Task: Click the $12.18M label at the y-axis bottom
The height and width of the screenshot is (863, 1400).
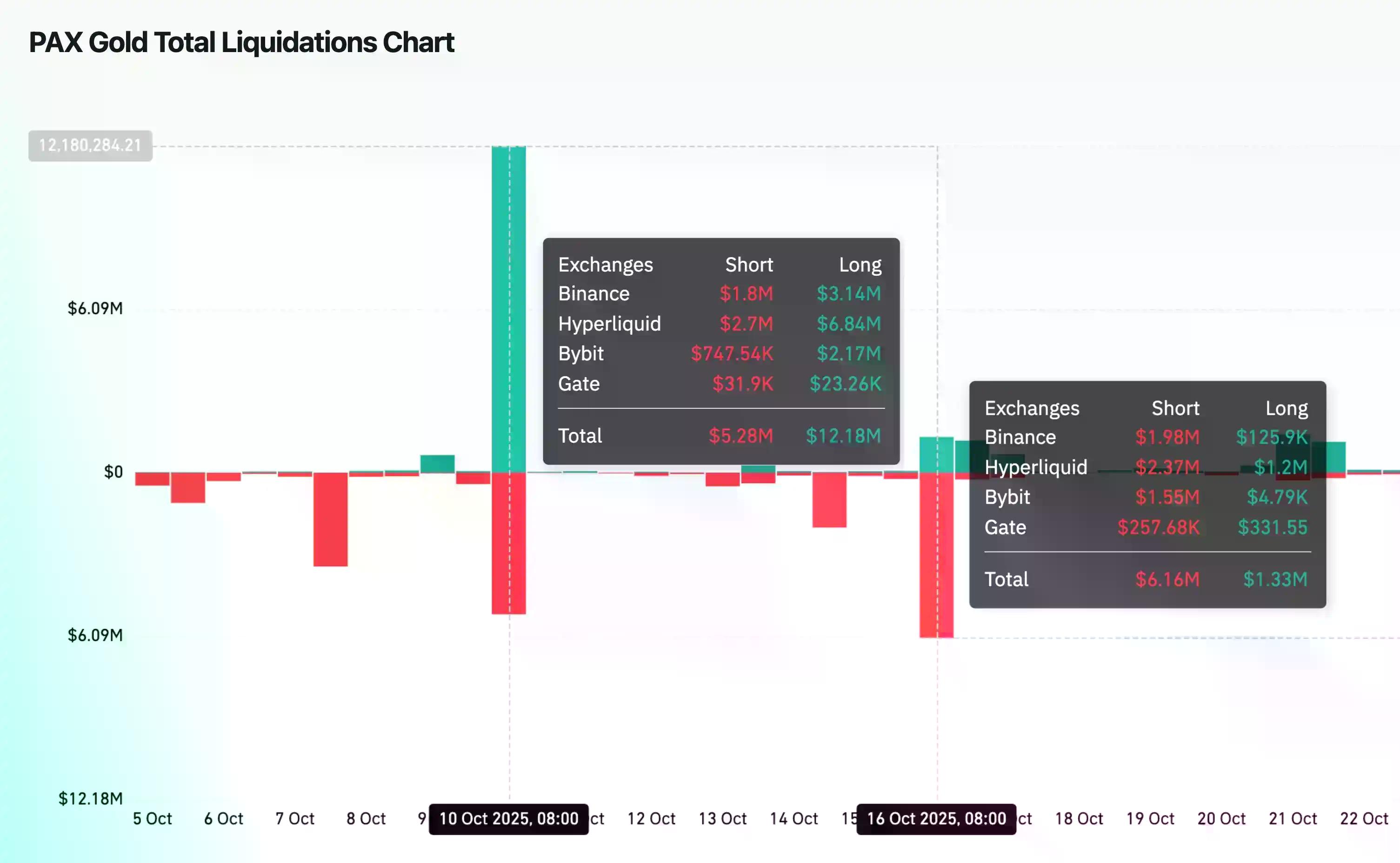Action: 90,798
